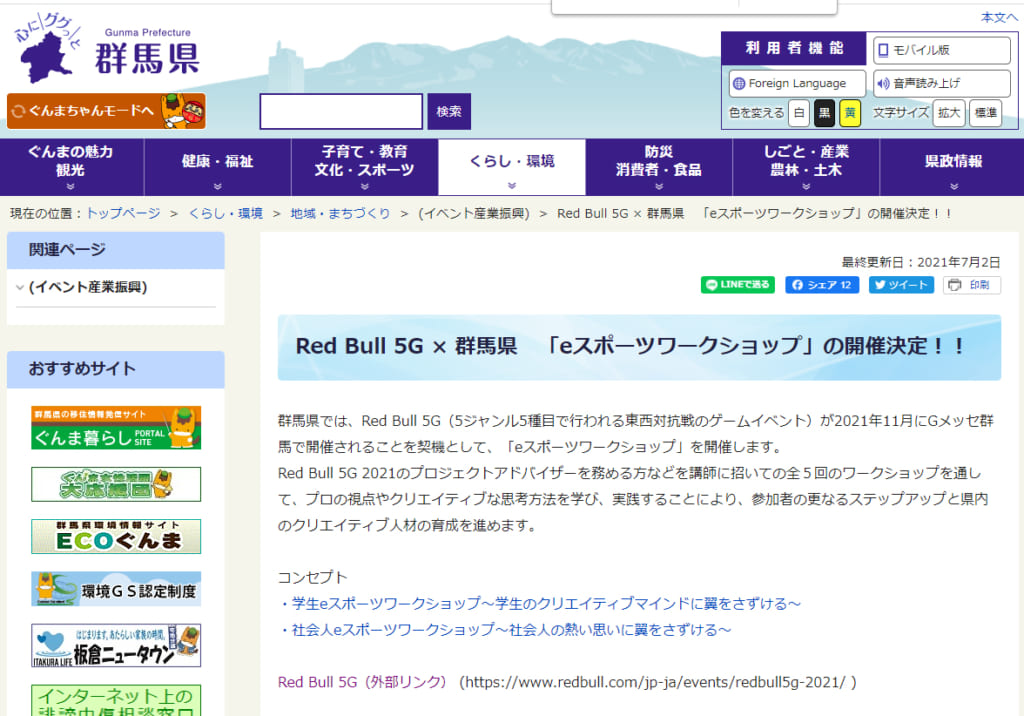Open インターネット上の誹謗中傷相談窓口 banner

click(116, 700)
